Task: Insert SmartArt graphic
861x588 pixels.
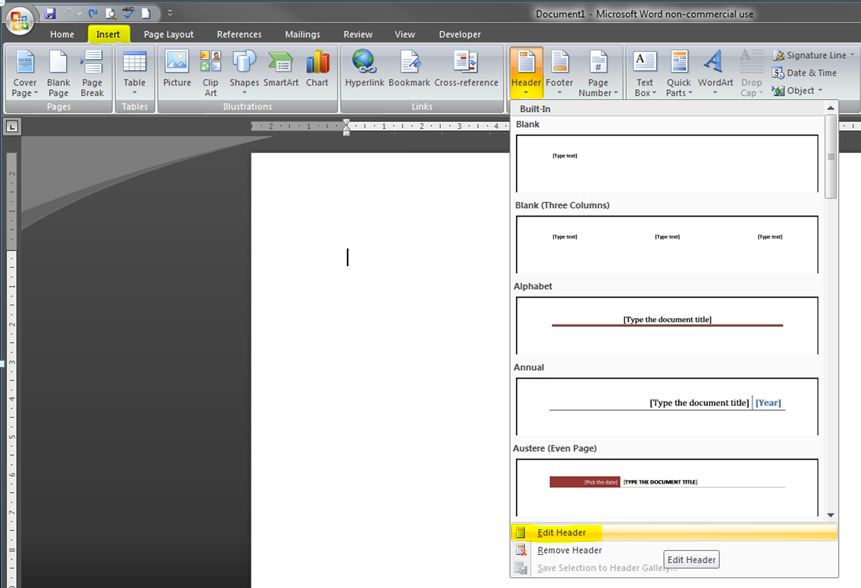Action: 281,69
